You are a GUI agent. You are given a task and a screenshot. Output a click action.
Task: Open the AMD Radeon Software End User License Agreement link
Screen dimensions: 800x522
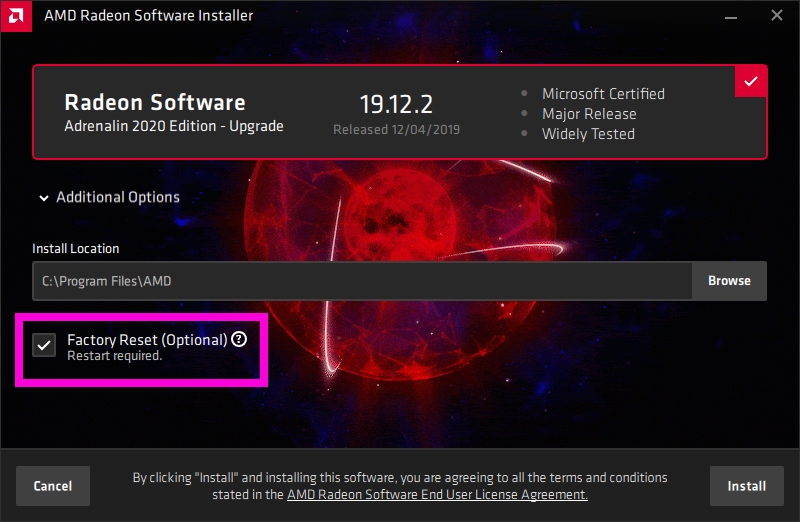tap(437, 494)
